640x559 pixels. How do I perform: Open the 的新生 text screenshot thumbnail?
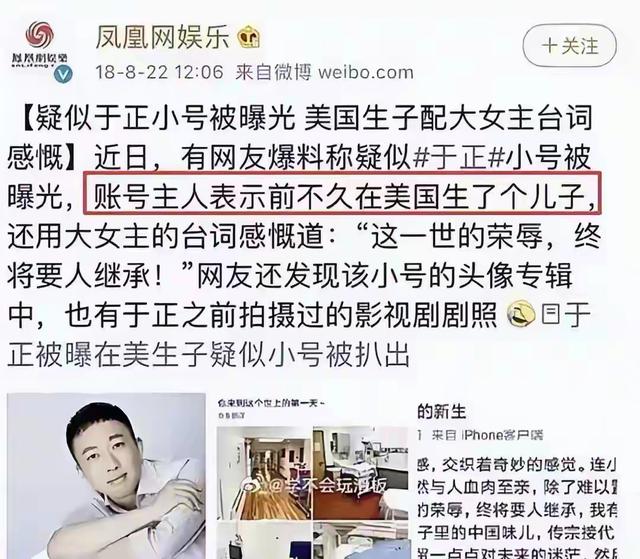pyautogui.click(x=517, y=476)
